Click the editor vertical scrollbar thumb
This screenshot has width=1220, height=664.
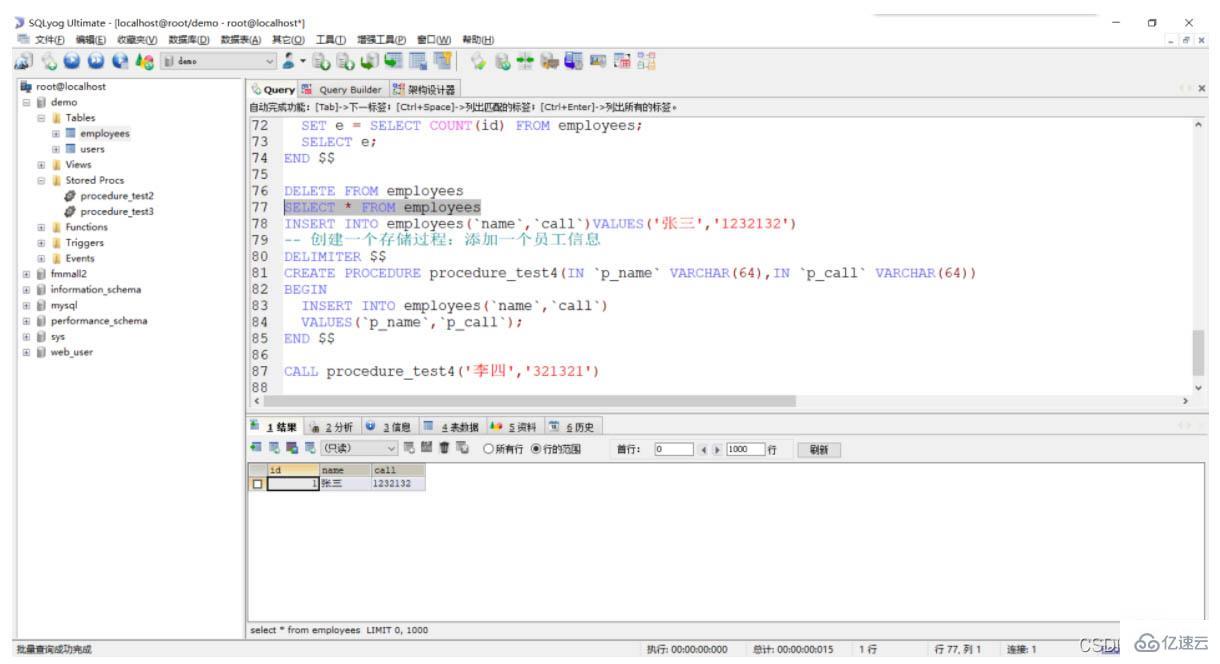point(1198,352)
